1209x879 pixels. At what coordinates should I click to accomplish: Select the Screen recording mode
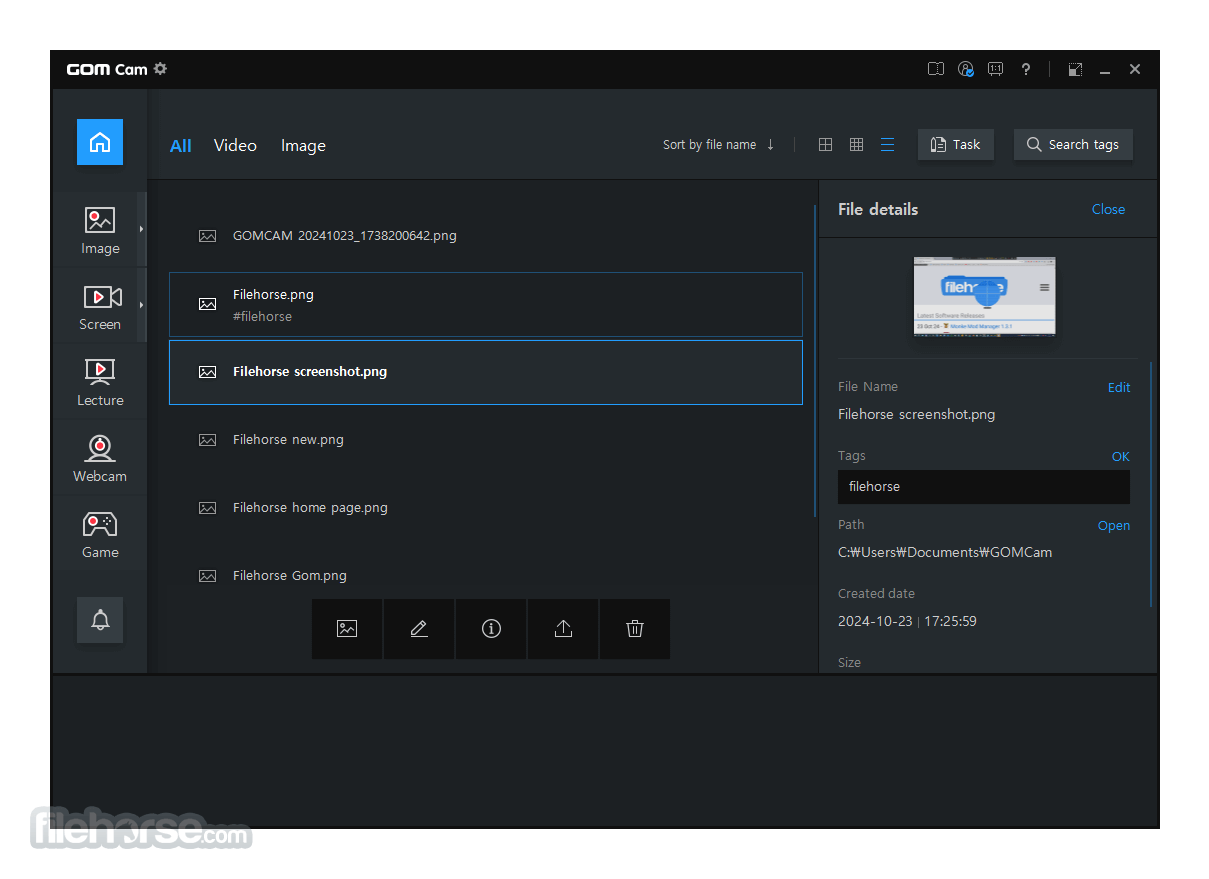point(100,307)
